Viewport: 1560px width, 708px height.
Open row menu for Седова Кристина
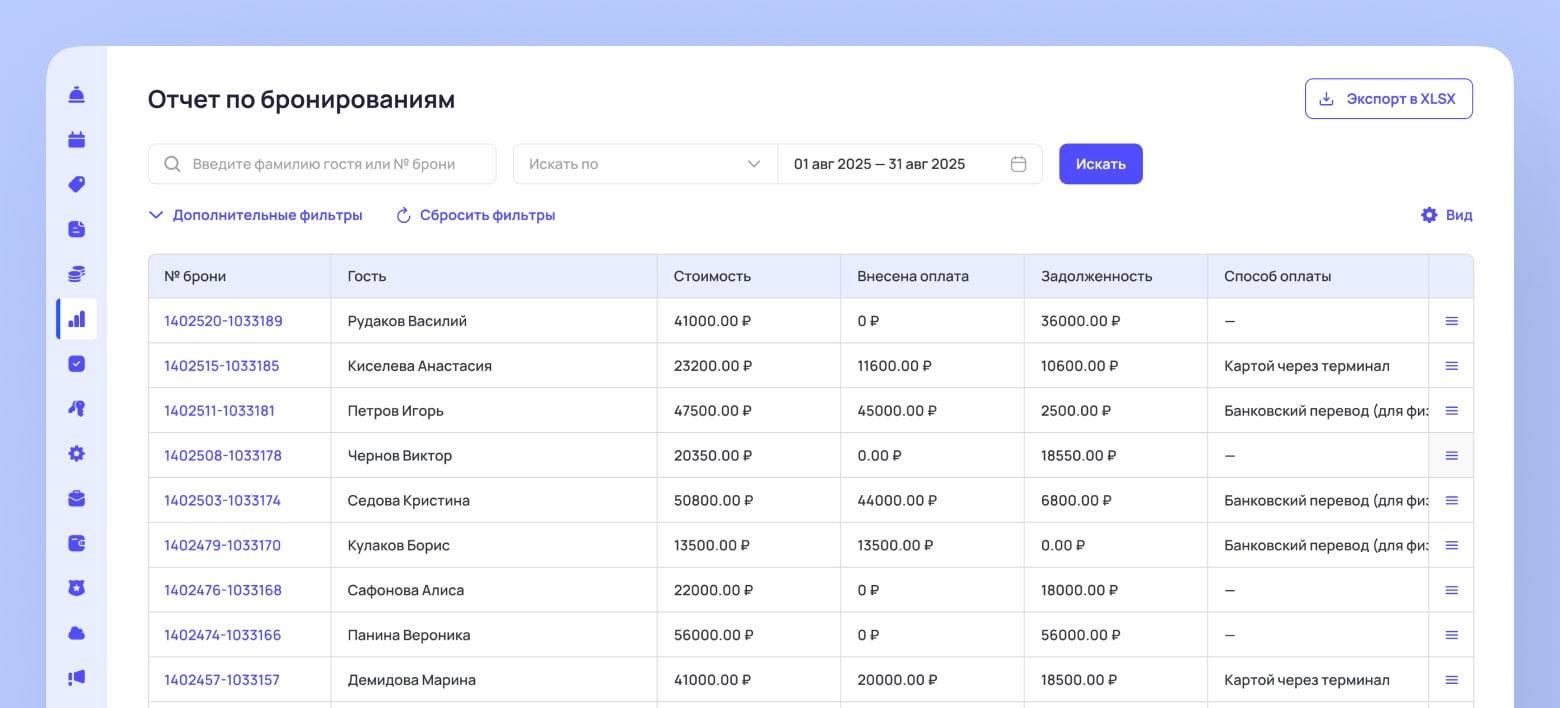click(x=1451, y=500)
